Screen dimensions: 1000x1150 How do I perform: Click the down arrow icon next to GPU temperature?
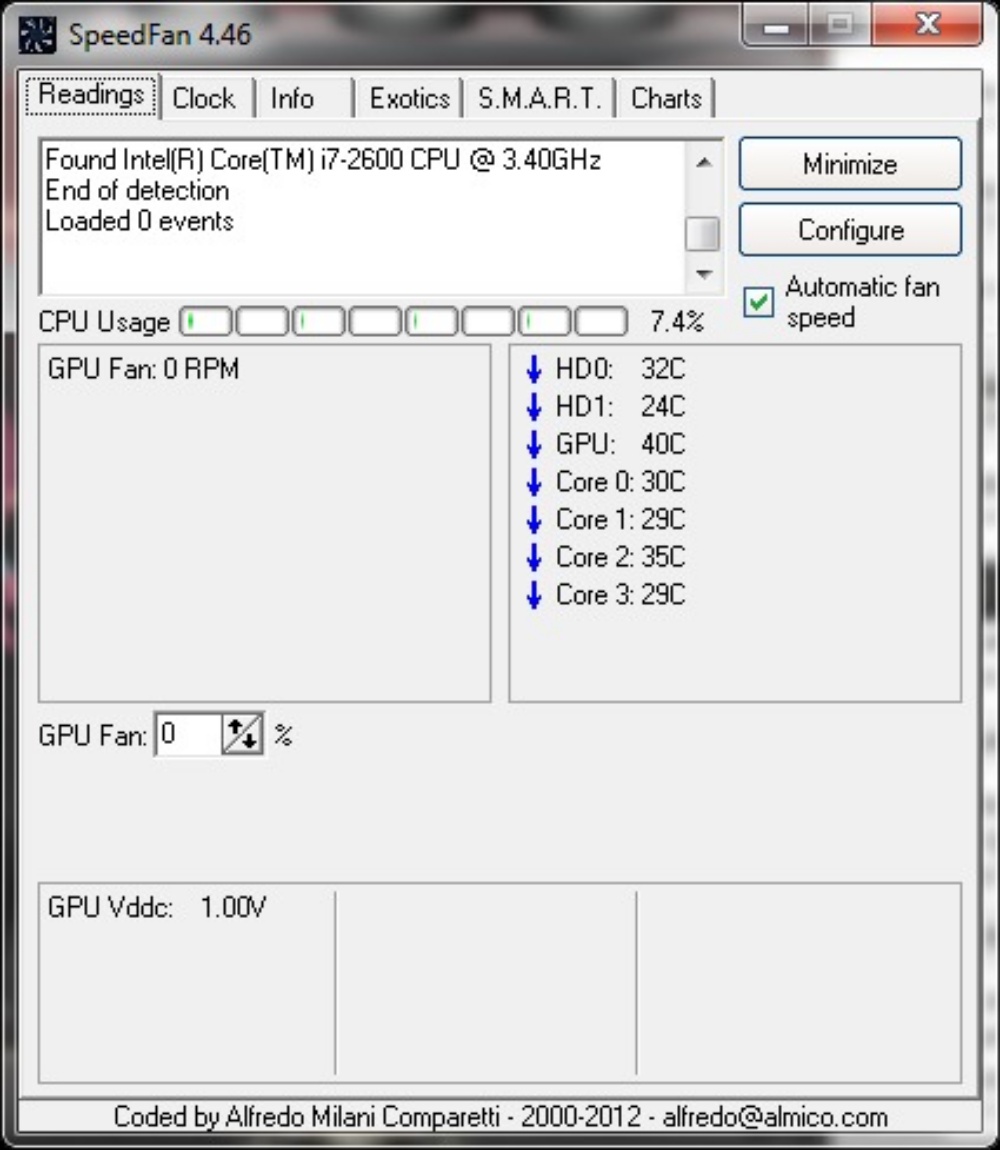pos(534,445)
